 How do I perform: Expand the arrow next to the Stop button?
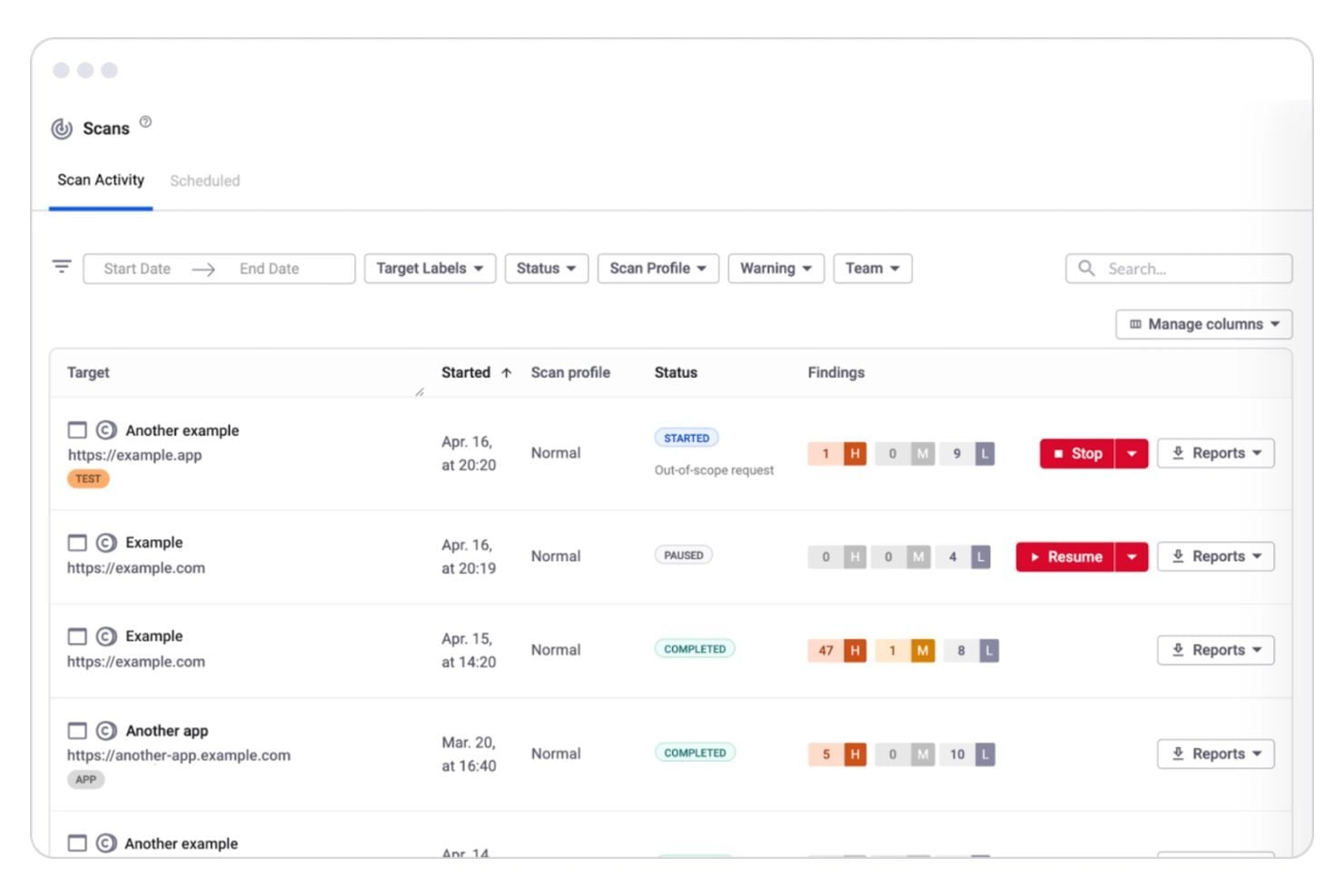[1132, 453]
